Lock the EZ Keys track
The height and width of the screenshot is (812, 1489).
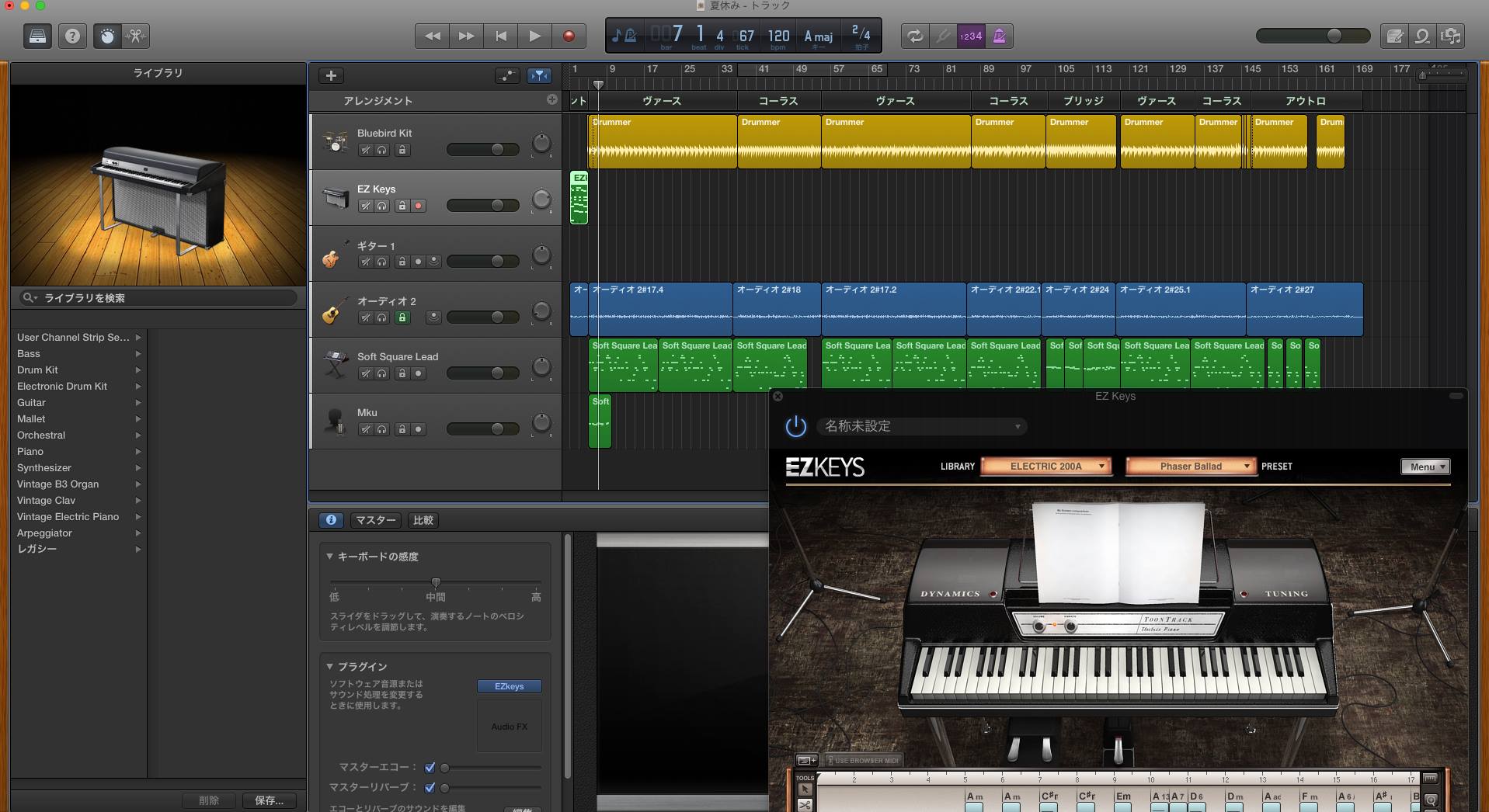coord(402,206)
